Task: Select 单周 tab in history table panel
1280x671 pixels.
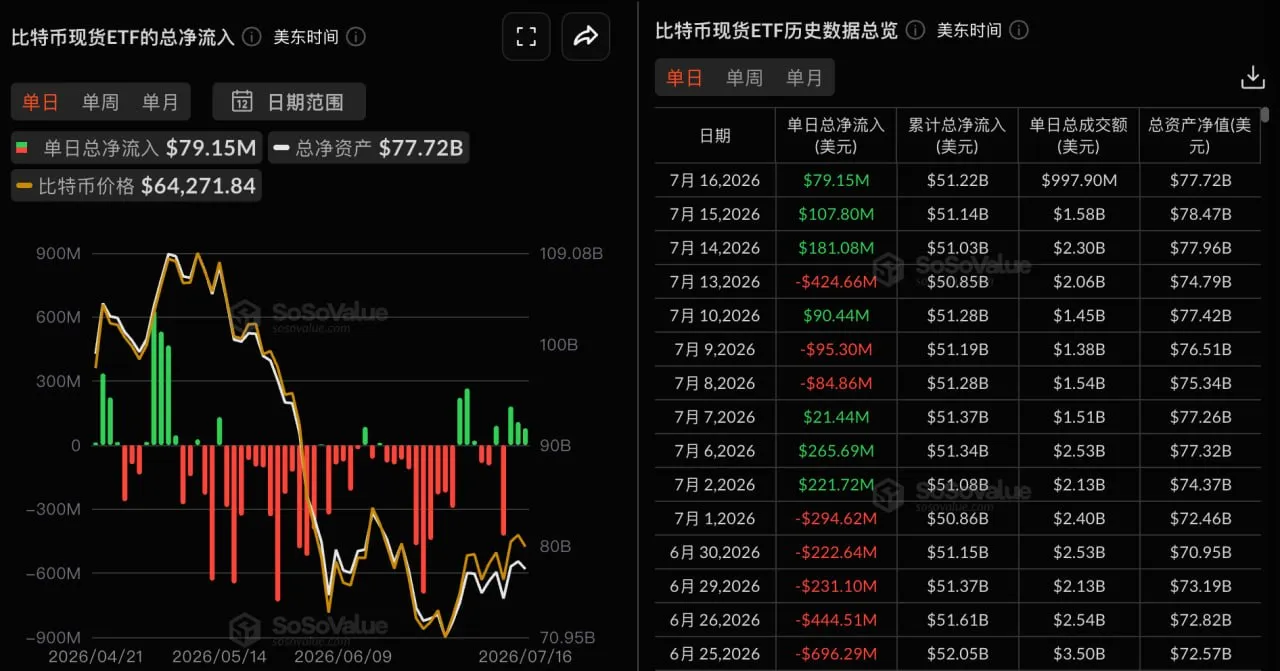Action: pos(744,78)
